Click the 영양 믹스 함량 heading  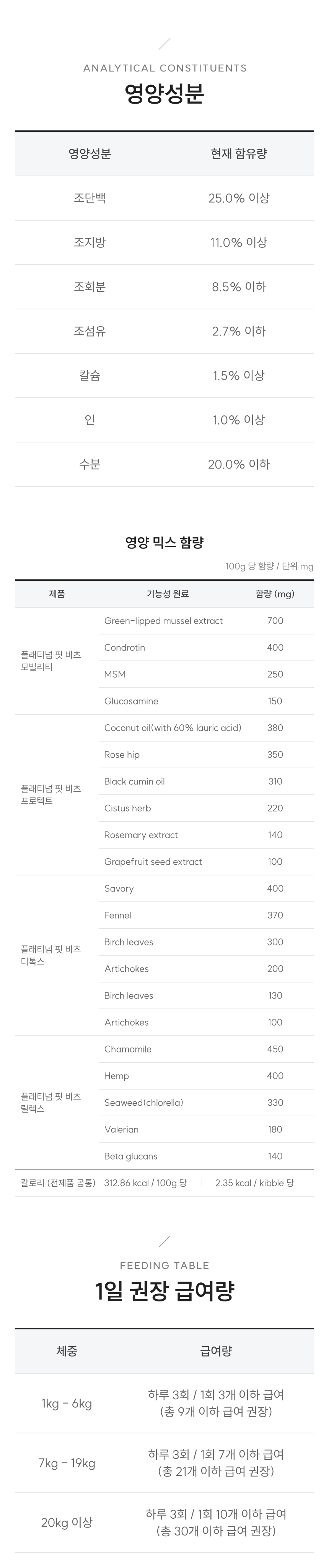point(164,542)
